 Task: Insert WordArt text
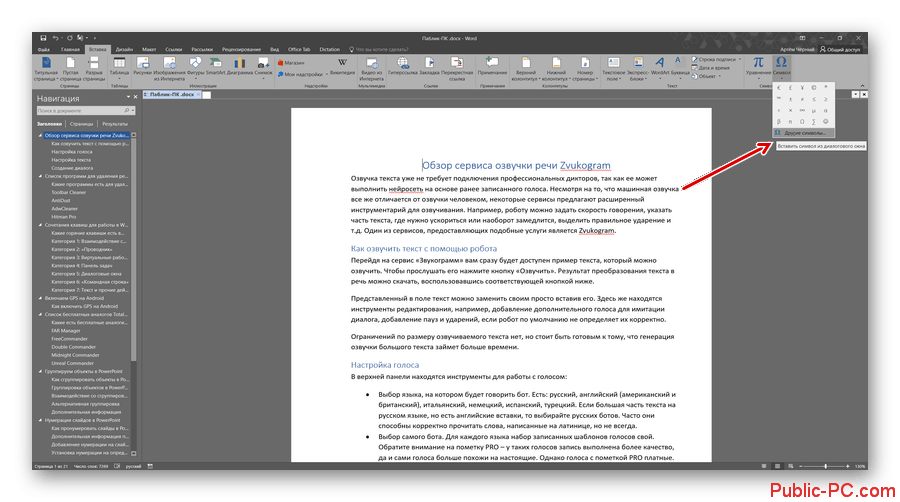point(660,66)
